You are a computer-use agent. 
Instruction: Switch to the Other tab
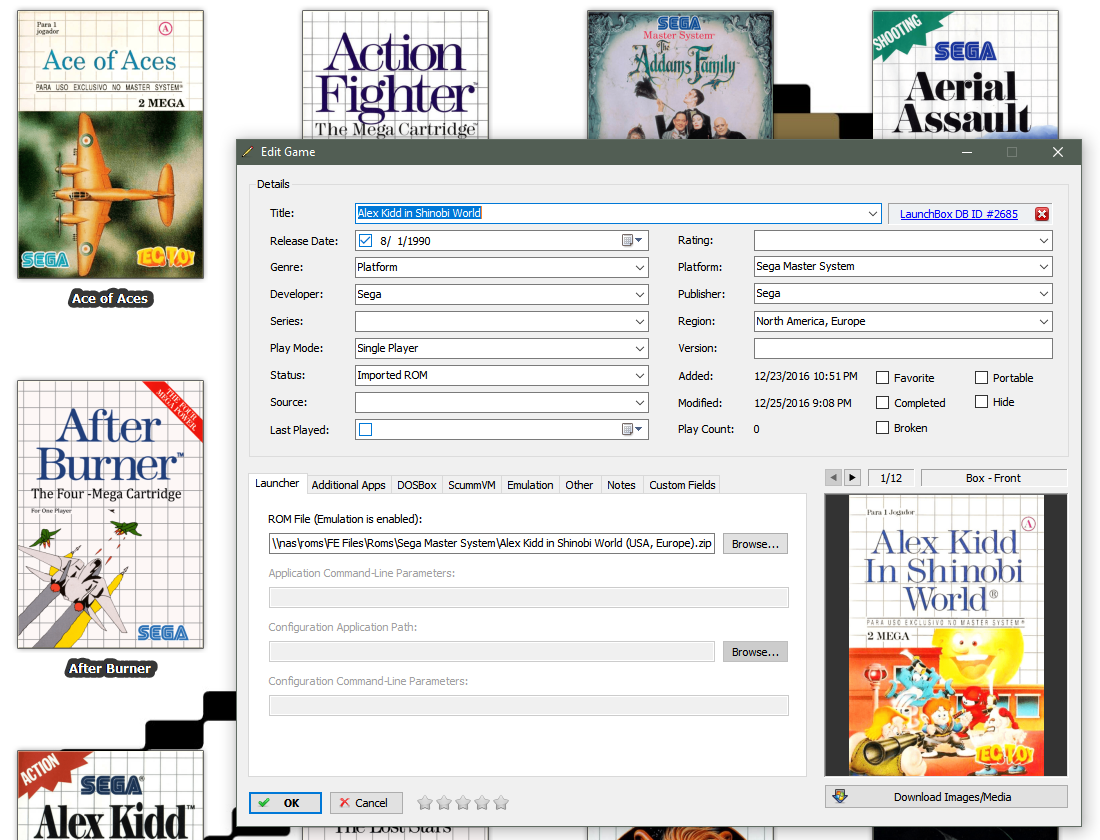pos(579,485)
